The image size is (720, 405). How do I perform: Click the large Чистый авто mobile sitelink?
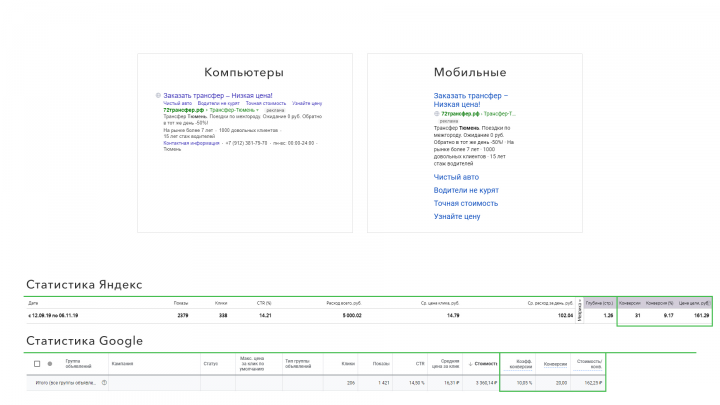tap(456, 177)
